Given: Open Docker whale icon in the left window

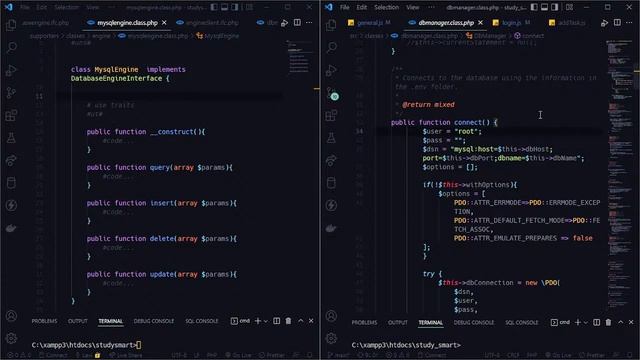Looking at the screenshot, I should (11, 228).
